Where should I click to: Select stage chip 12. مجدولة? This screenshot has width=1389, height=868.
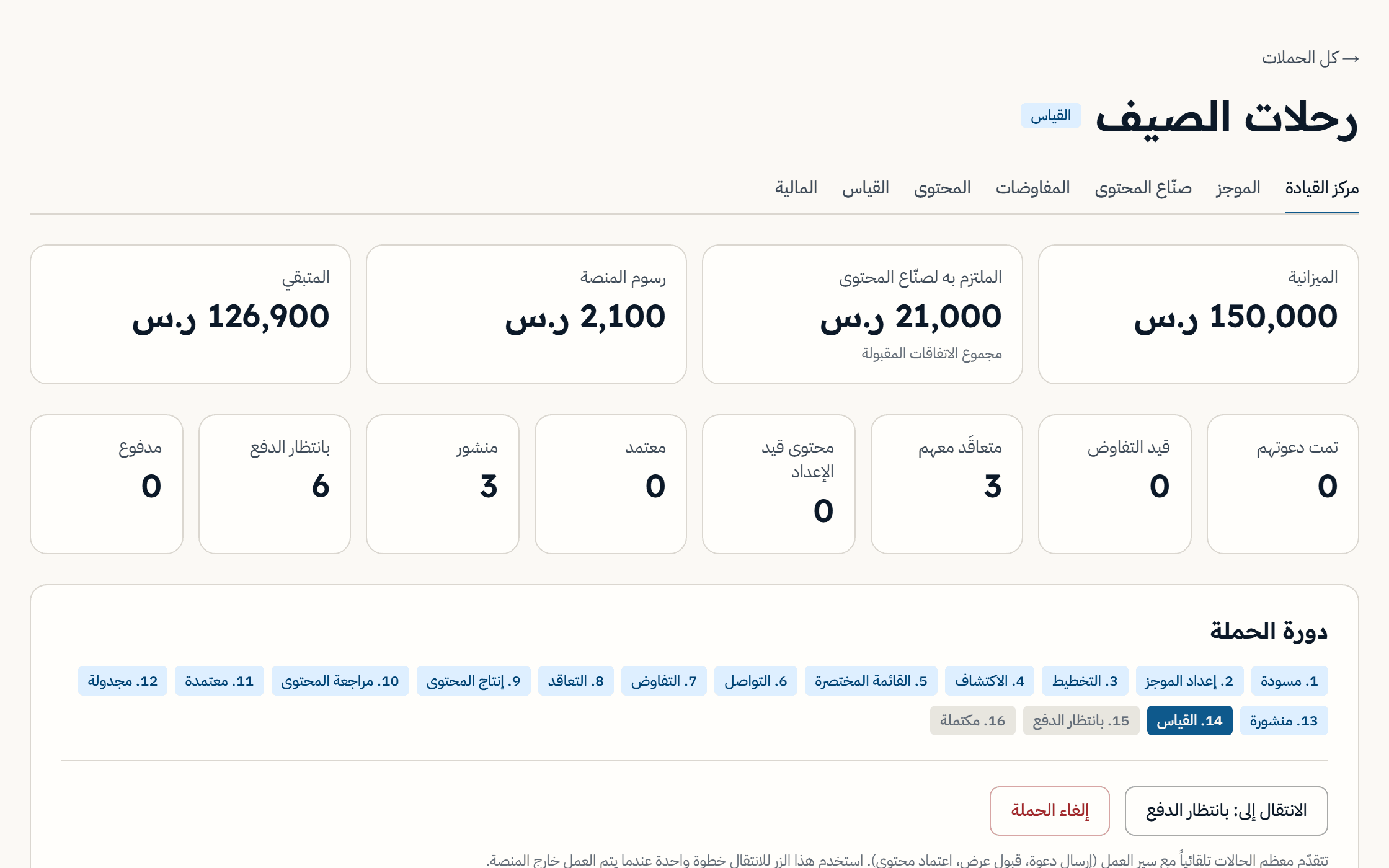pos(122,681)
